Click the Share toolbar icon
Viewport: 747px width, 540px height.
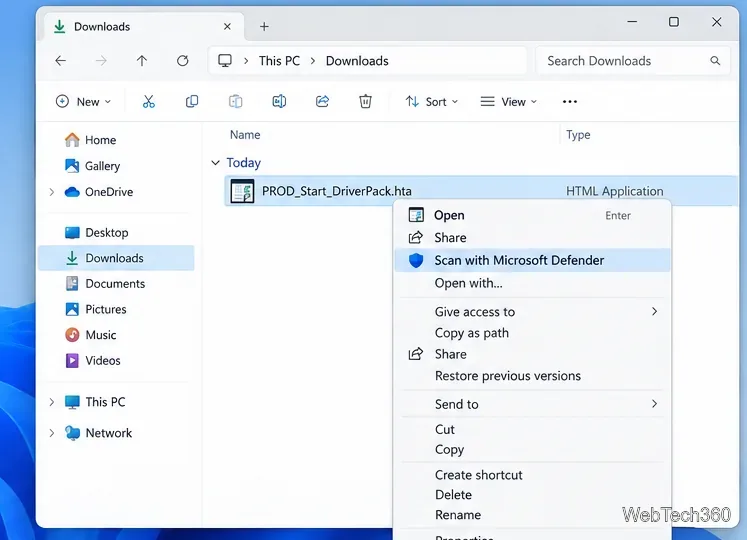click(x=323, y=101)
